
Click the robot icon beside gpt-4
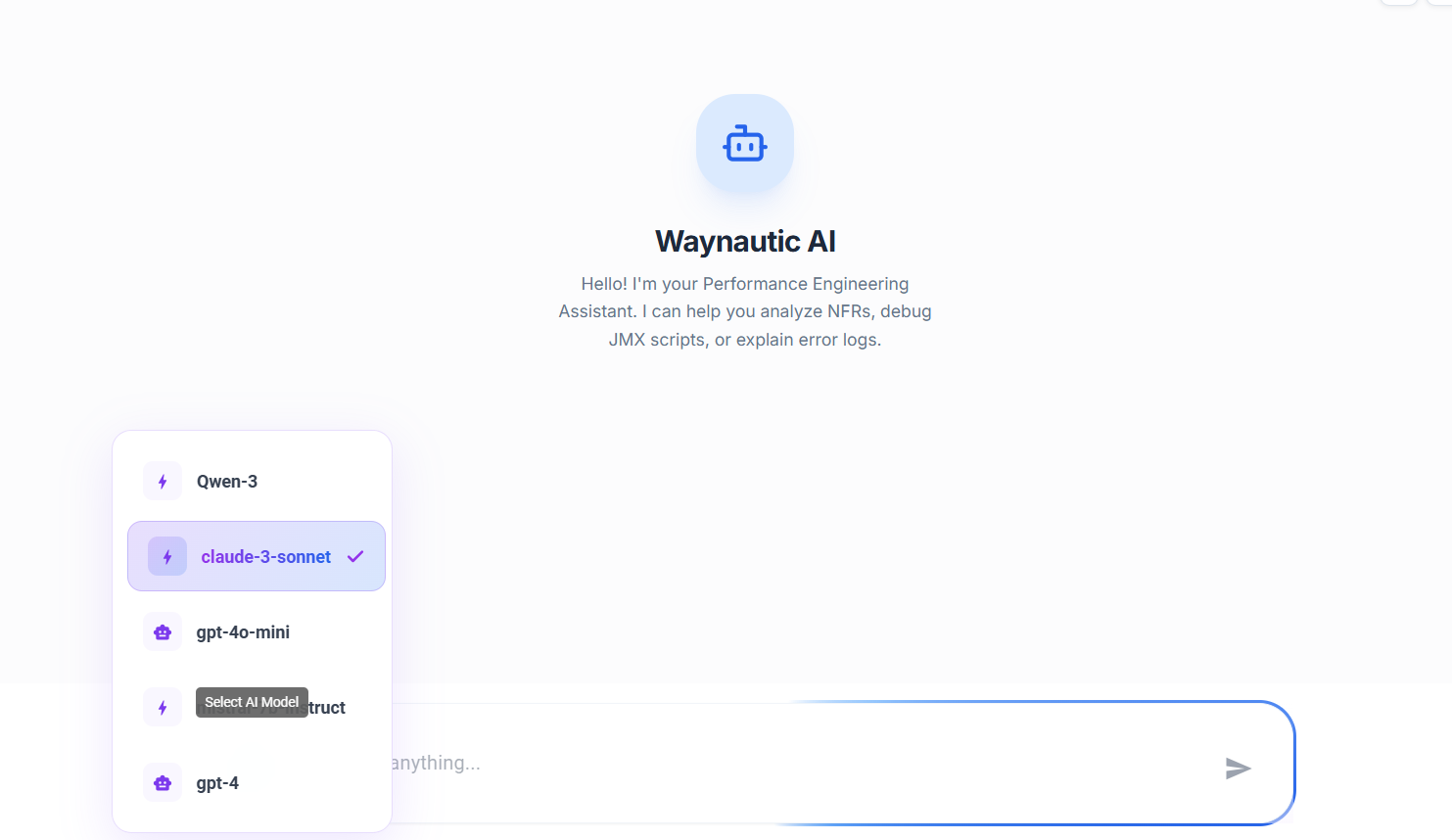(x=163, y=783)
